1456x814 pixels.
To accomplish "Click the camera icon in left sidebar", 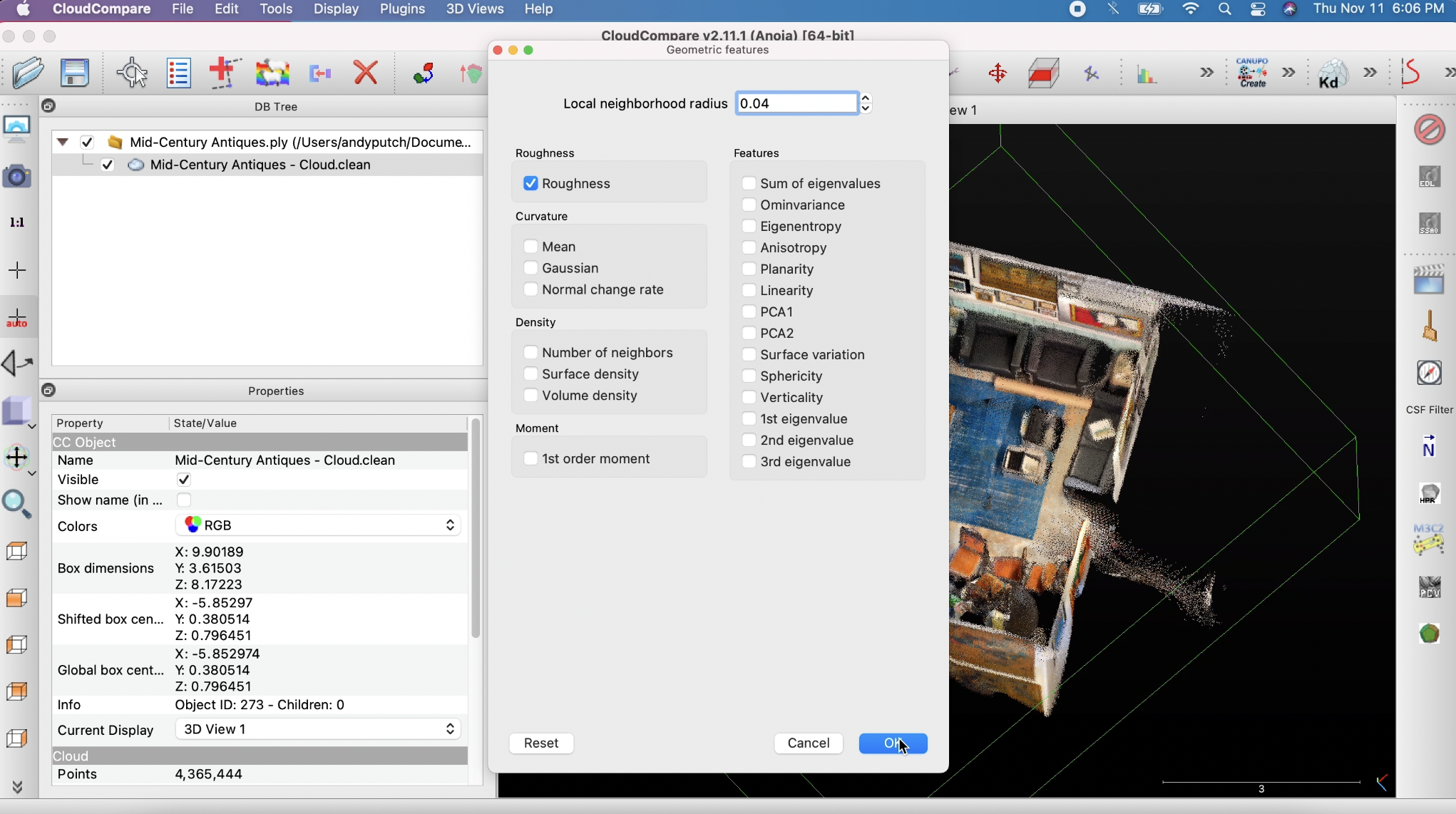I will click(17, 176).
